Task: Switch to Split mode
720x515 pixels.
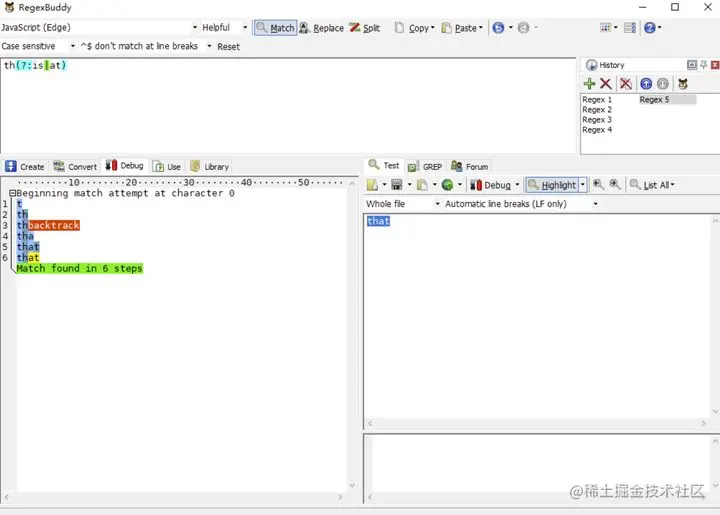Action: [365, 28]
